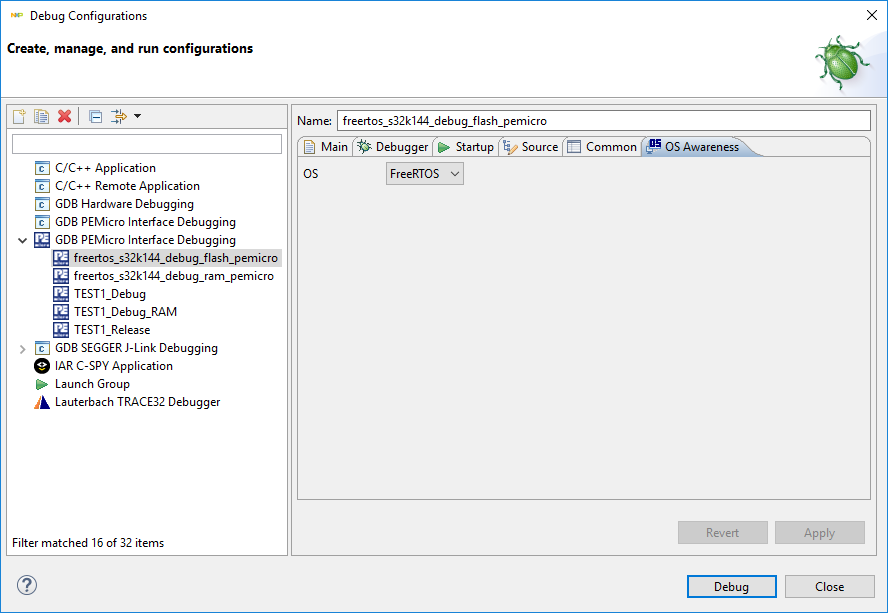Switch to the Debugger tab
This screenshot has width=888, height=613.
coord(393,147)
